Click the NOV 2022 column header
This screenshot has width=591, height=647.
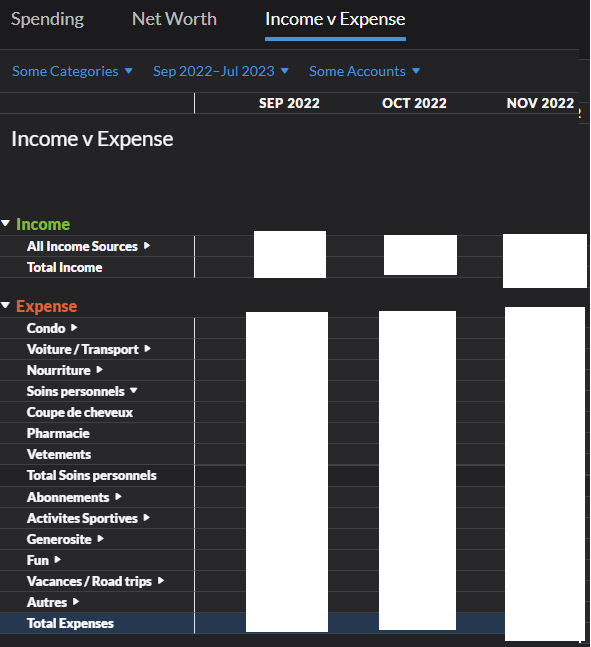pyautogui.click(x=540, y=103)
